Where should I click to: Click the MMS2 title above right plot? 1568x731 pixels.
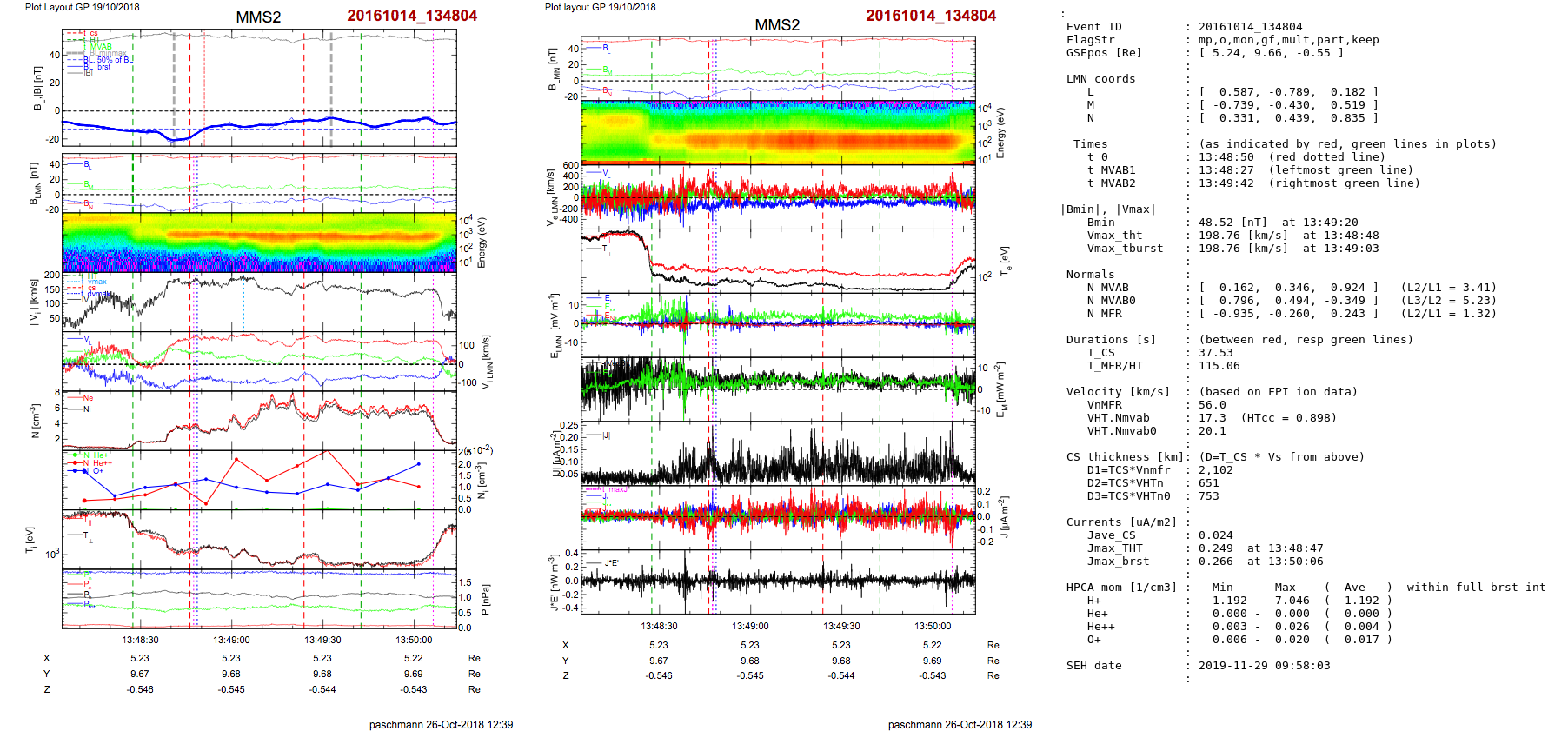coord(777,25)
